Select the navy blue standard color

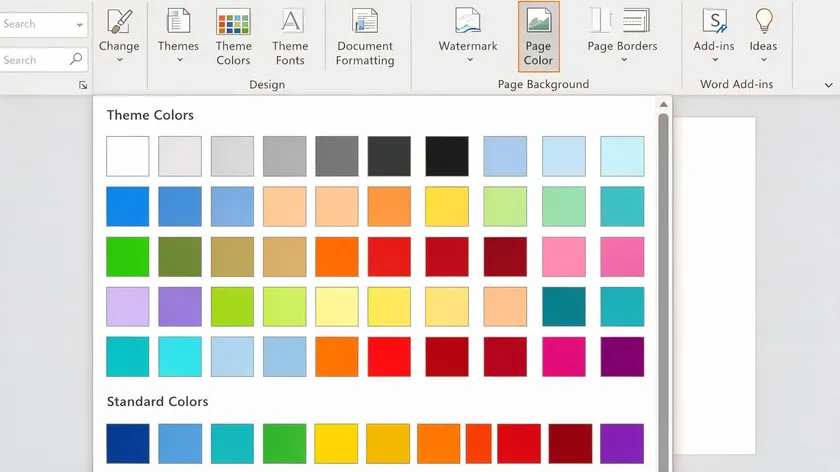128,444
